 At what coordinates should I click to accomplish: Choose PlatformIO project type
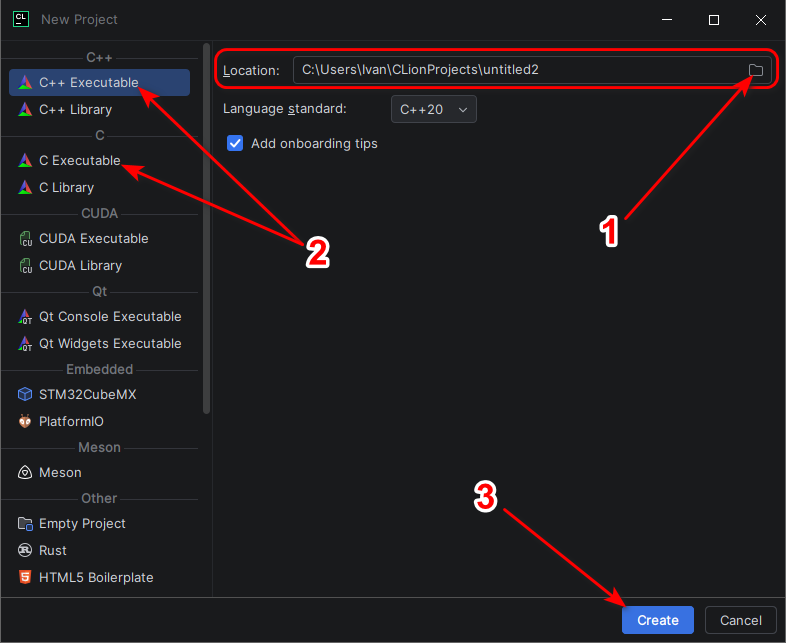(99, 421)
